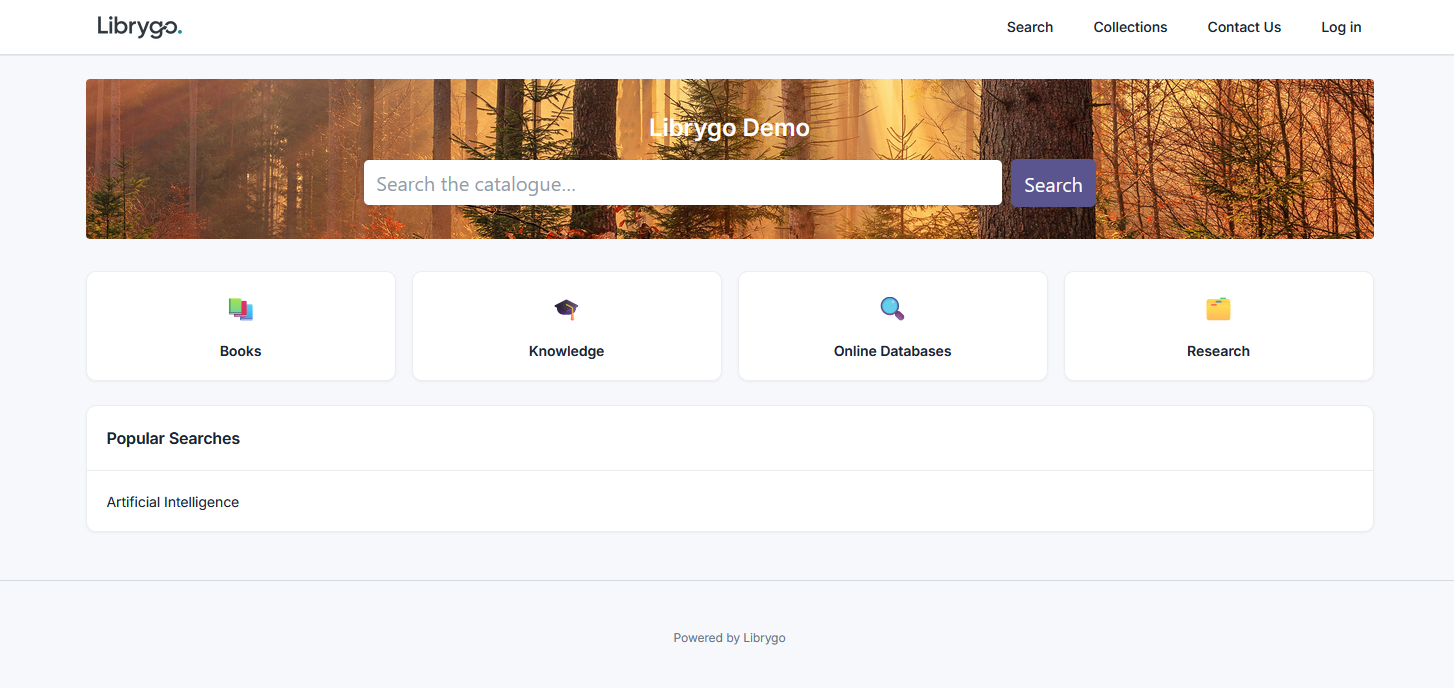The width and height of the screenshot is (1454, 688).
Task: Select the Artificial Intelligence popular search
Action: pyautogui.click(x=173, y=502)
